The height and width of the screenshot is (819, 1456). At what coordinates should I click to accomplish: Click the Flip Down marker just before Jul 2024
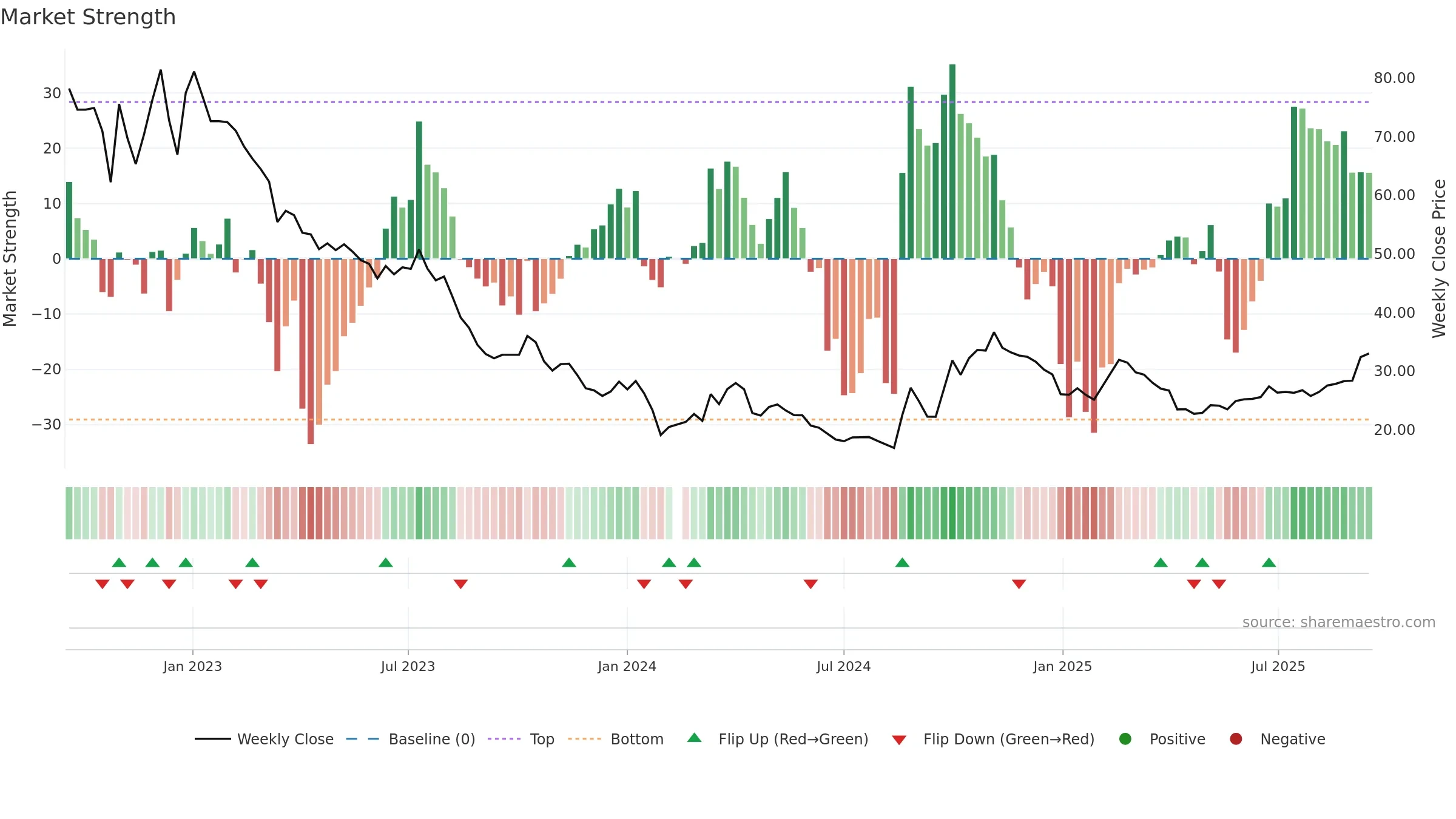(x=811, y=584)
